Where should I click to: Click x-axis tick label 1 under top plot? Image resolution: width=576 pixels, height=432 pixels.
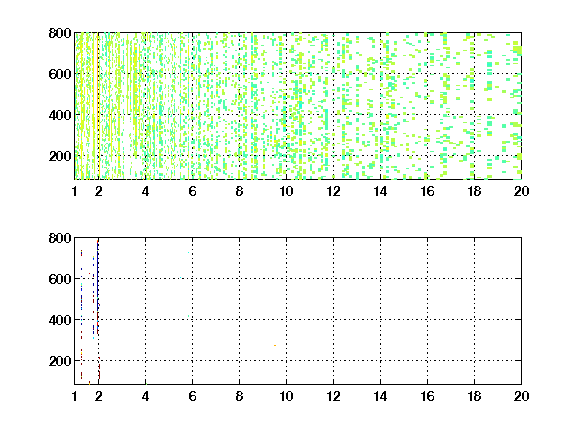coord(75,191)
